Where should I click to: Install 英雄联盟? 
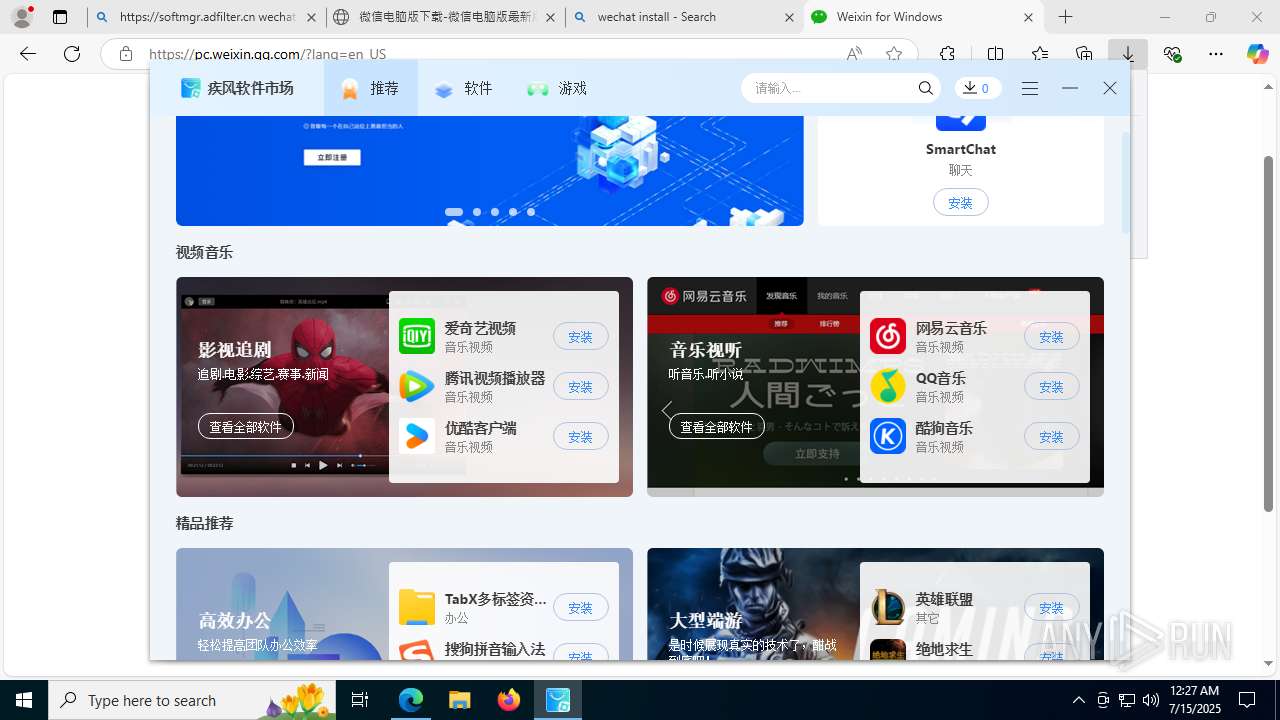[x=1051, y=607]
